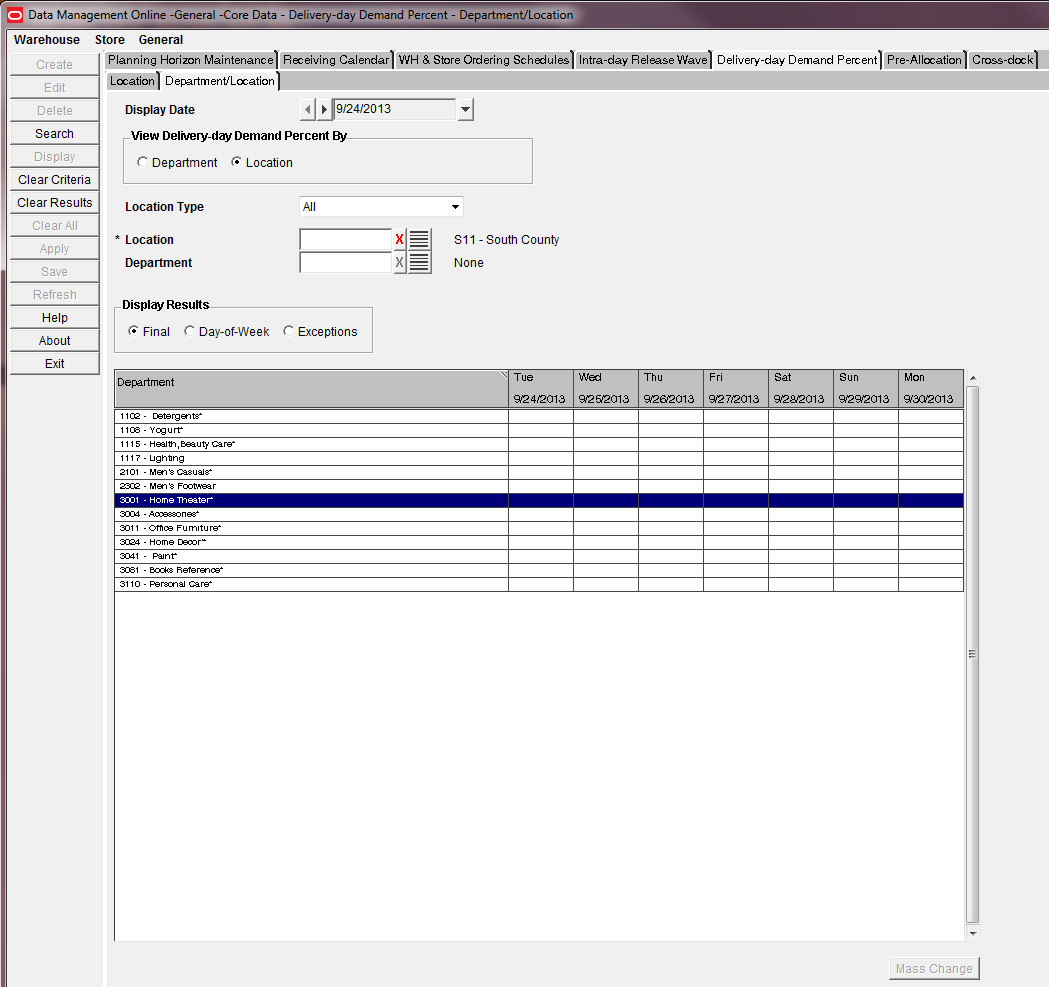Viewport: 1049px width, 987px height.
Task: Select row 3081 - Books Reference
Action: pos(539,571)
